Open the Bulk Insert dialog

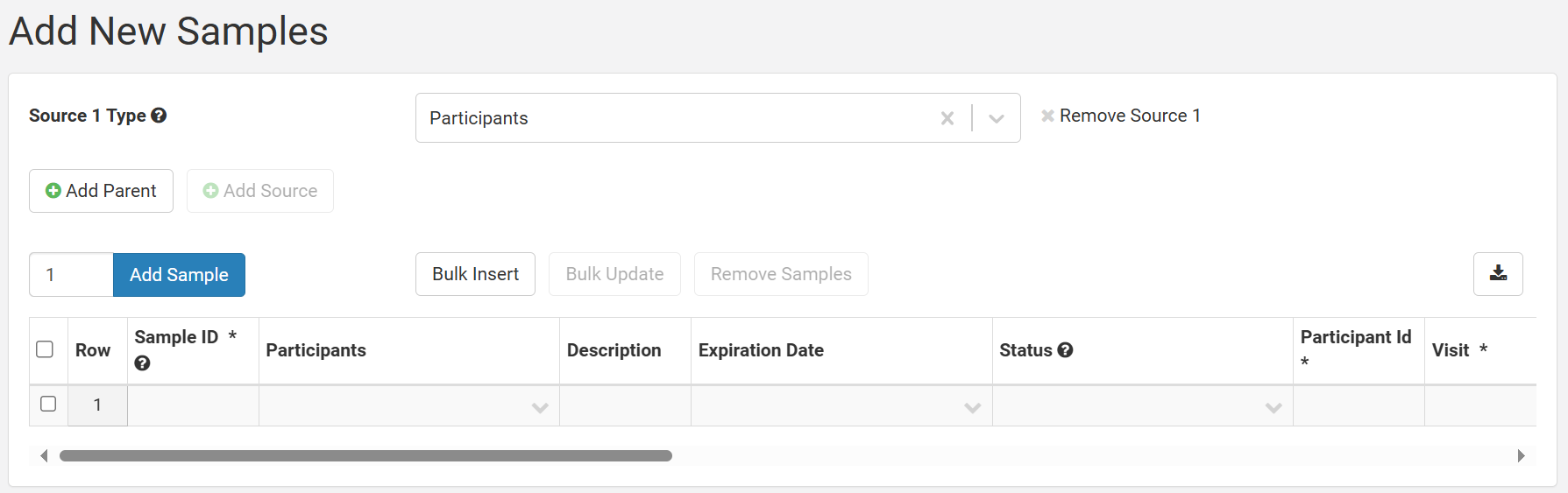(475, 274)
